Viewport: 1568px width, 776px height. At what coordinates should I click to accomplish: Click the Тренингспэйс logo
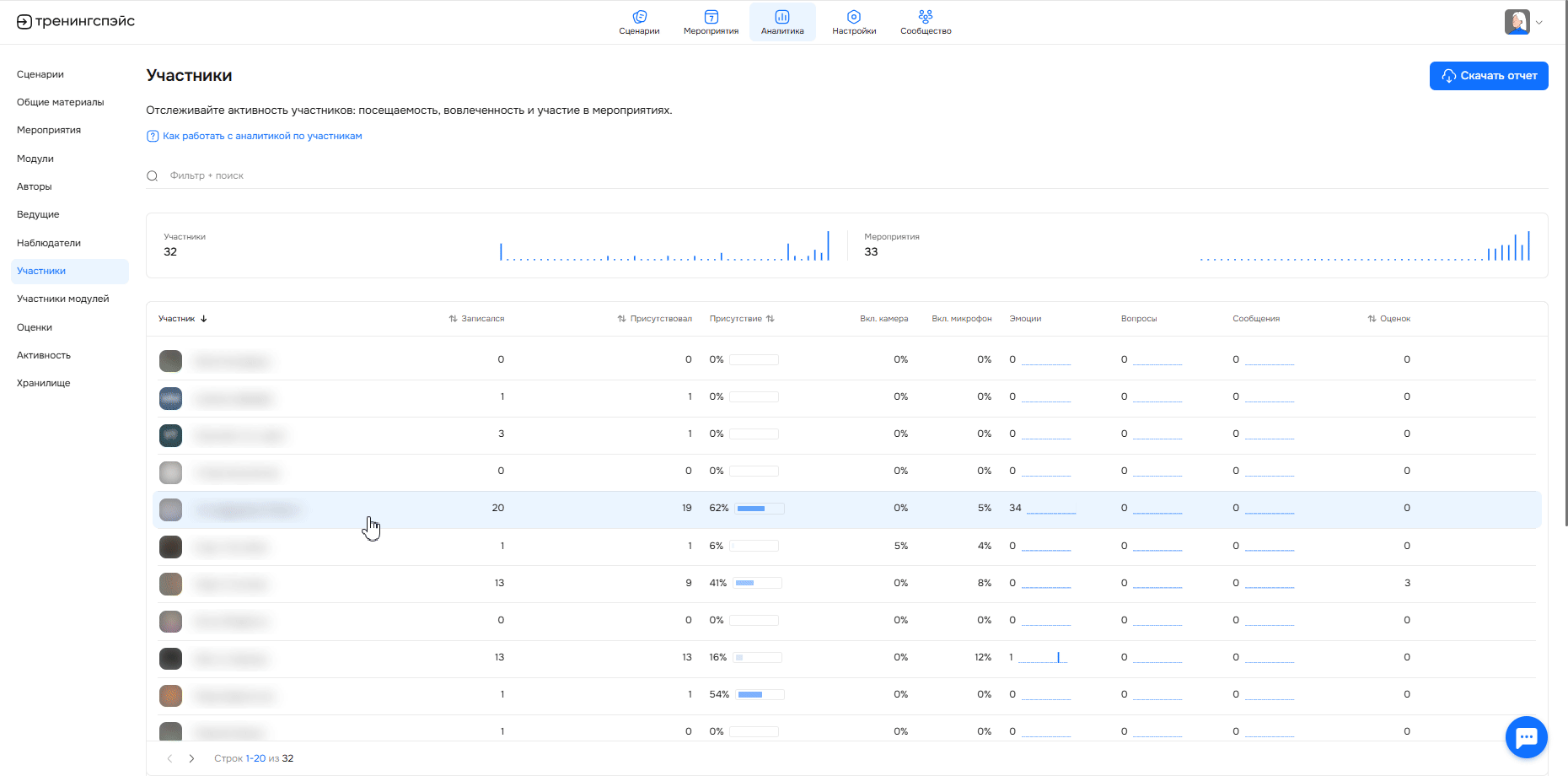pos(76,21)
